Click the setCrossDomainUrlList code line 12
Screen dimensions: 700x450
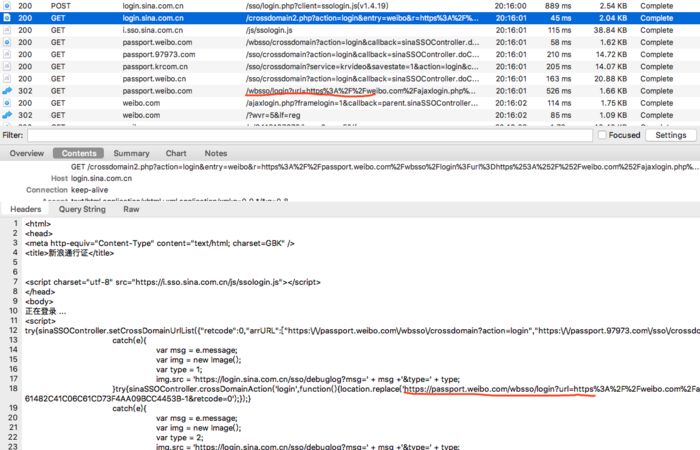pyautogui.click(x=362, y=331)
